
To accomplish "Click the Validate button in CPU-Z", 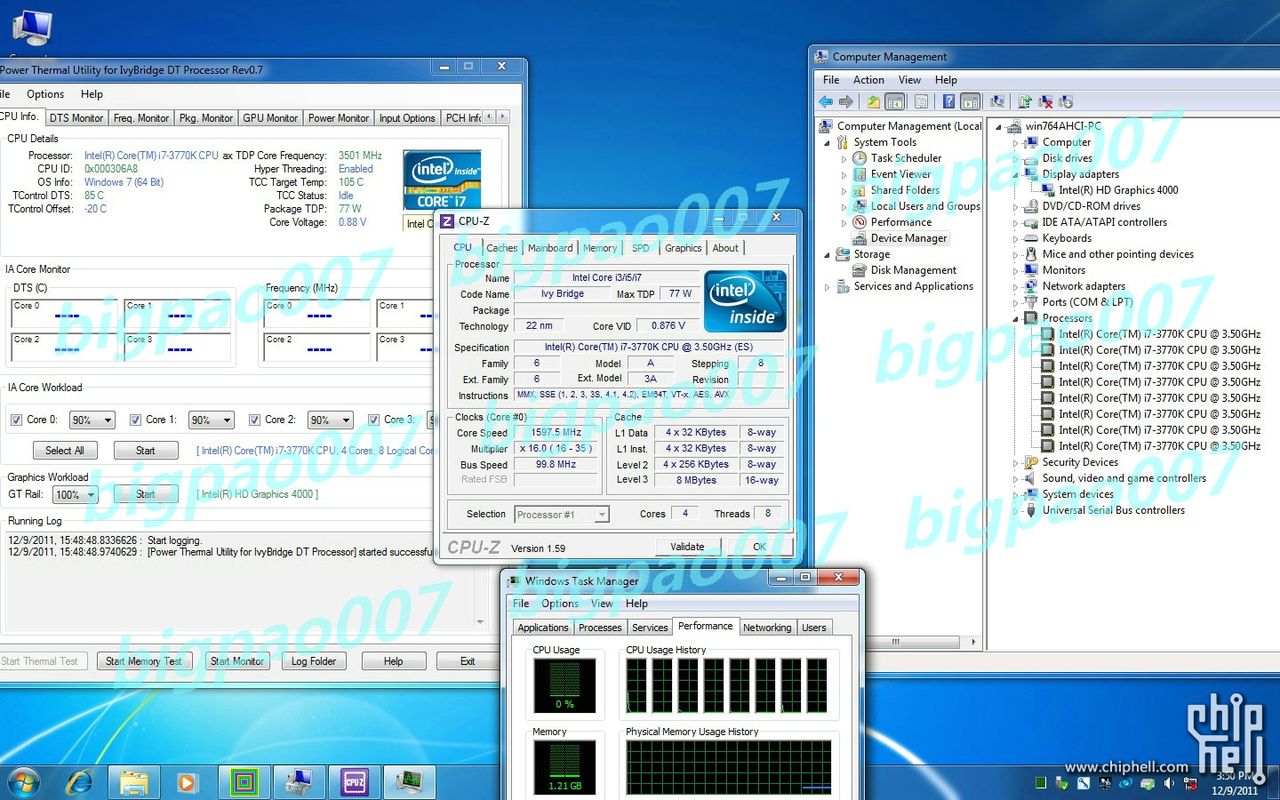I will pyautogui.click(x=688, y=546).
